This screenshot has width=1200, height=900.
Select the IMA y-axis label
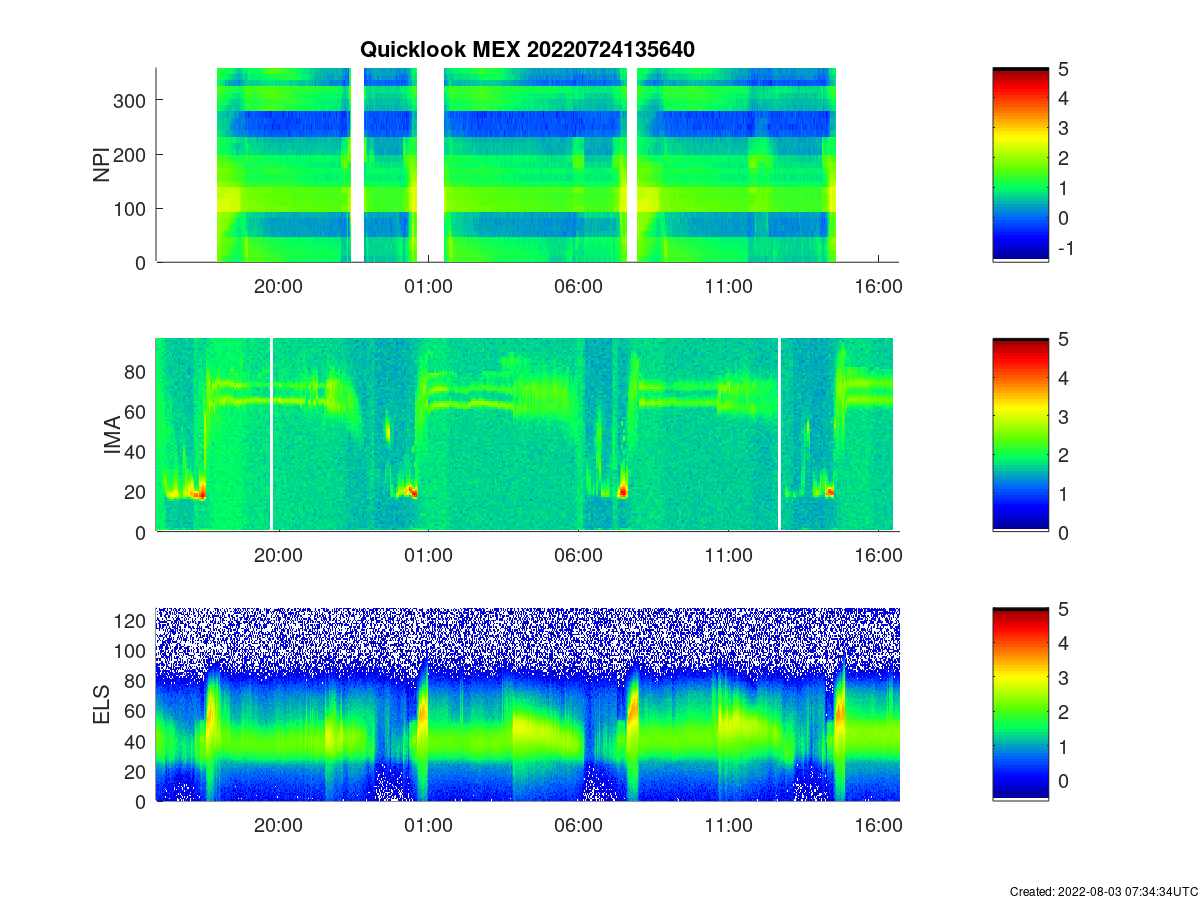point(111,435)
